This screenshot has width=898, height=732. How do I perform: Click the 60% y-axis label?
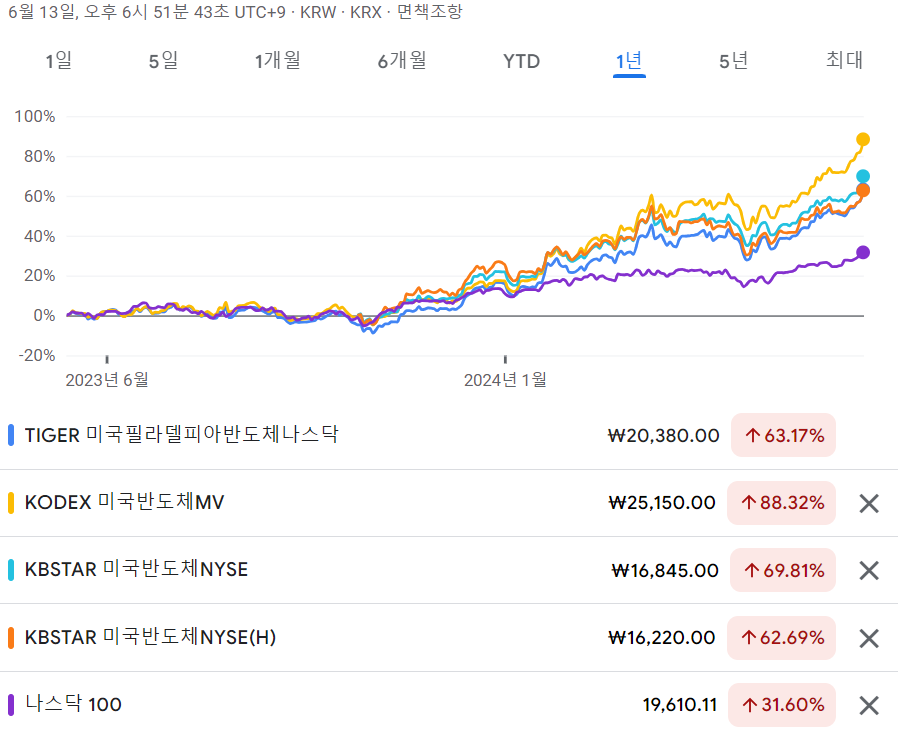pos(40,196)
